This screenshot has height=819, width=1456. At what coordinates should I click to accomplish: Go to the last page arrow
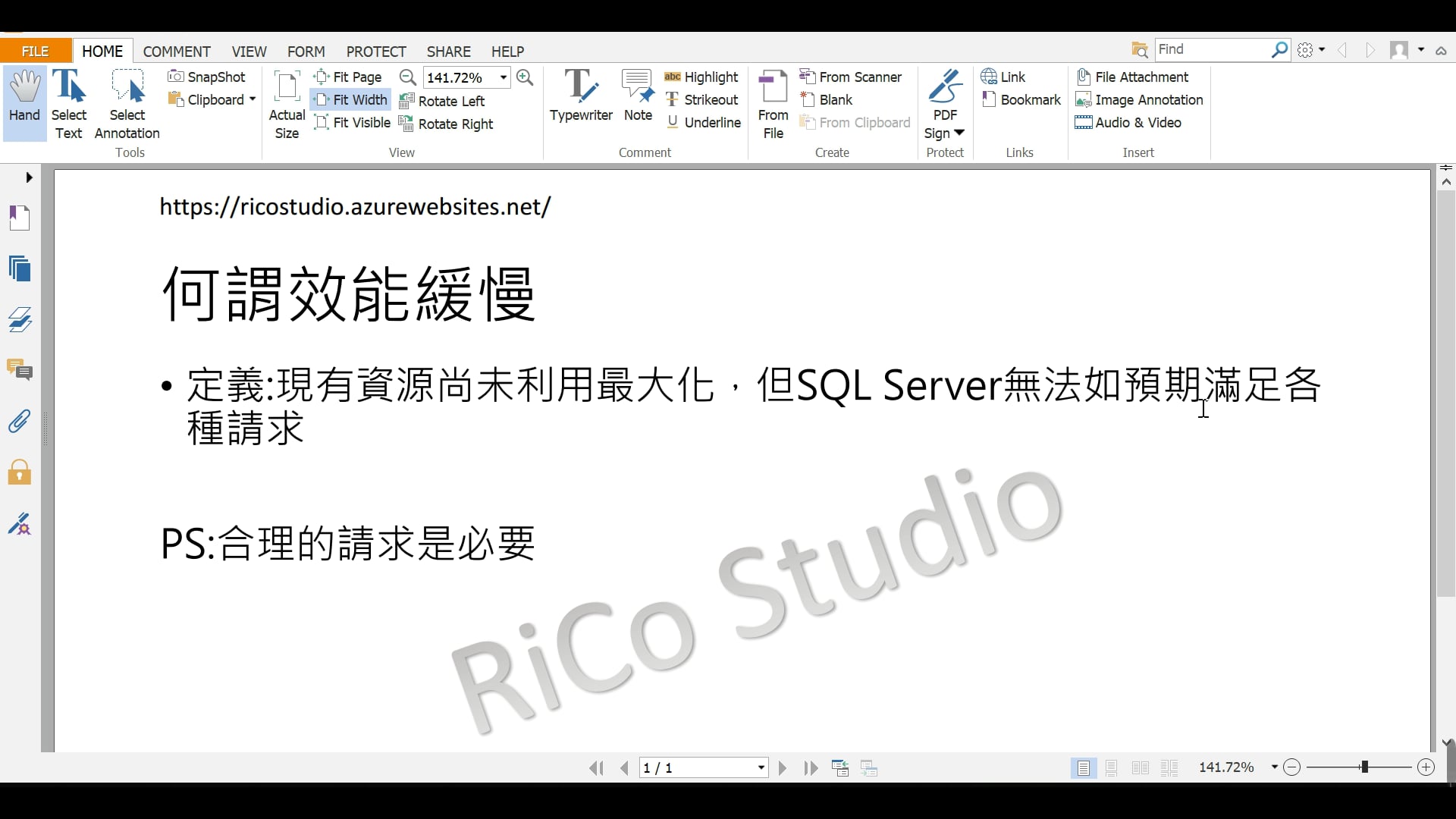811,768
